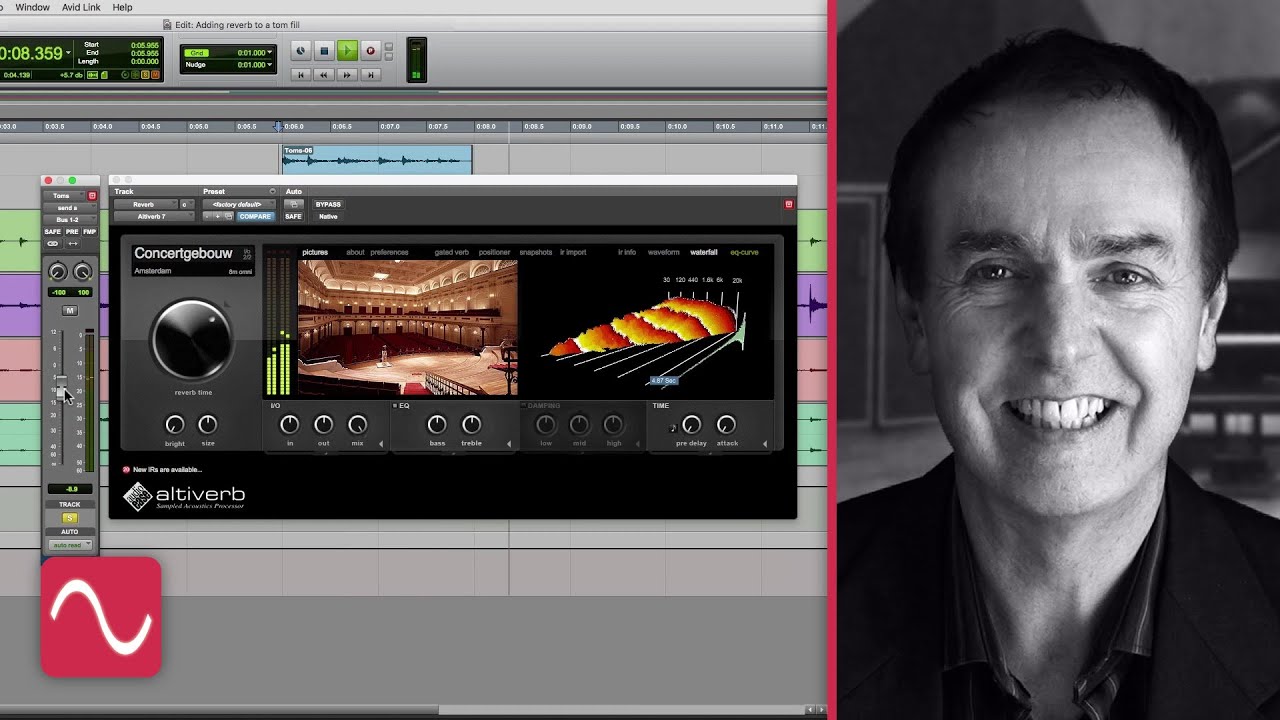The height and width of the screenshot is (720, 1280).
Task: Stop playback with the Stop button
Action: point(324,50)
